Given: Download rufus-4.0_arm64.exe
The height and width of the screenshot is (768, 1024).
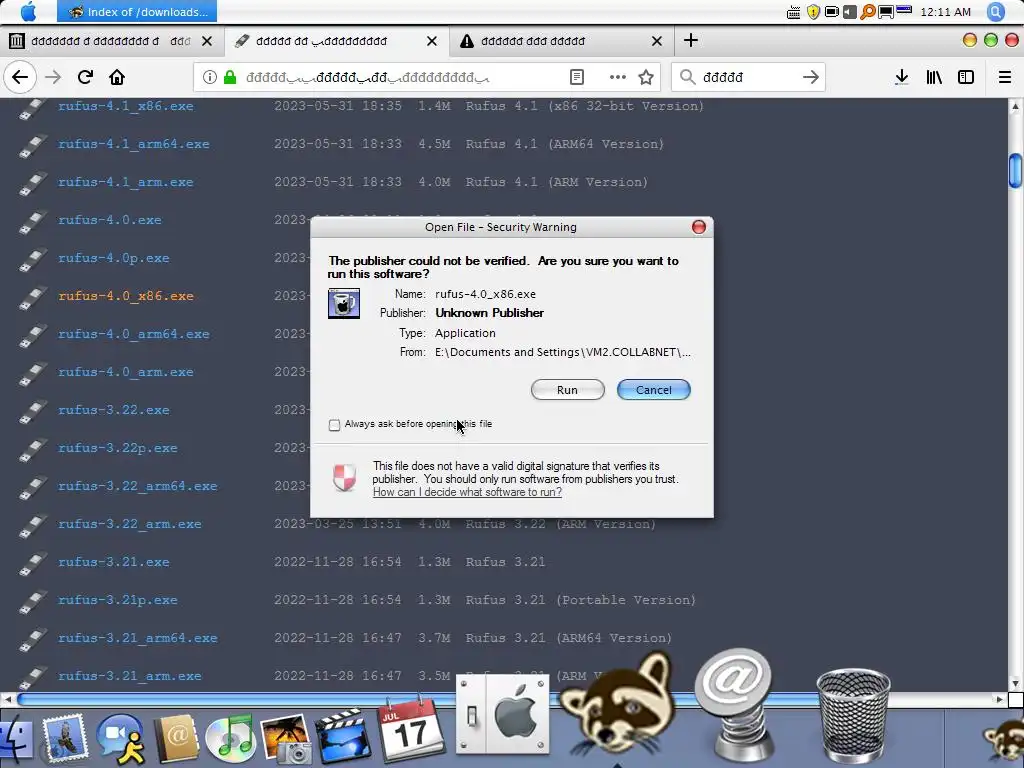Looking at the screenshot, I should 133,334.
